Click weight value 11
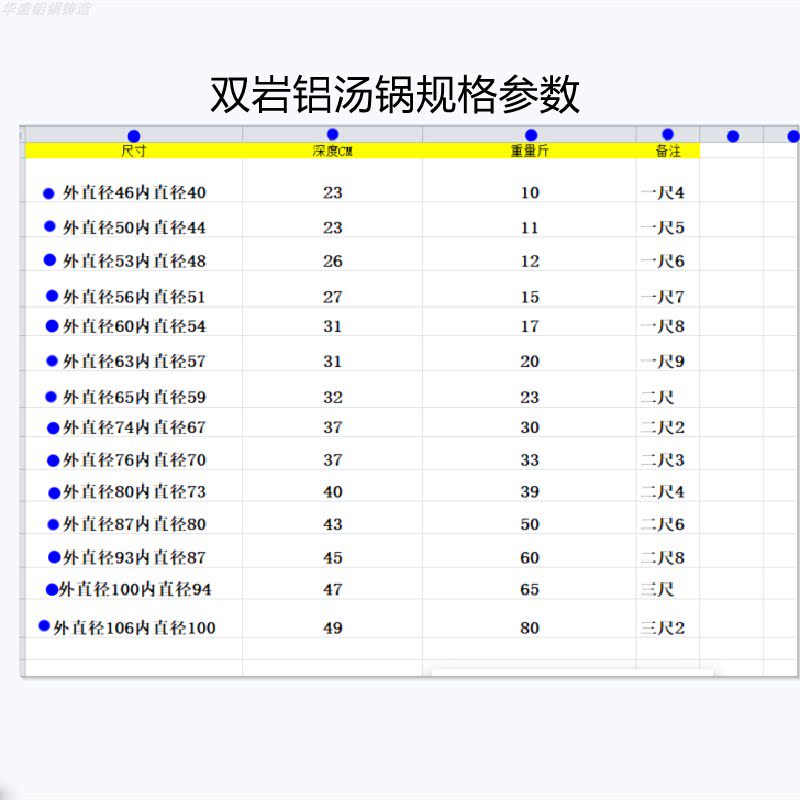The height and width of the screenshot is (800, 800). point(530,228)
